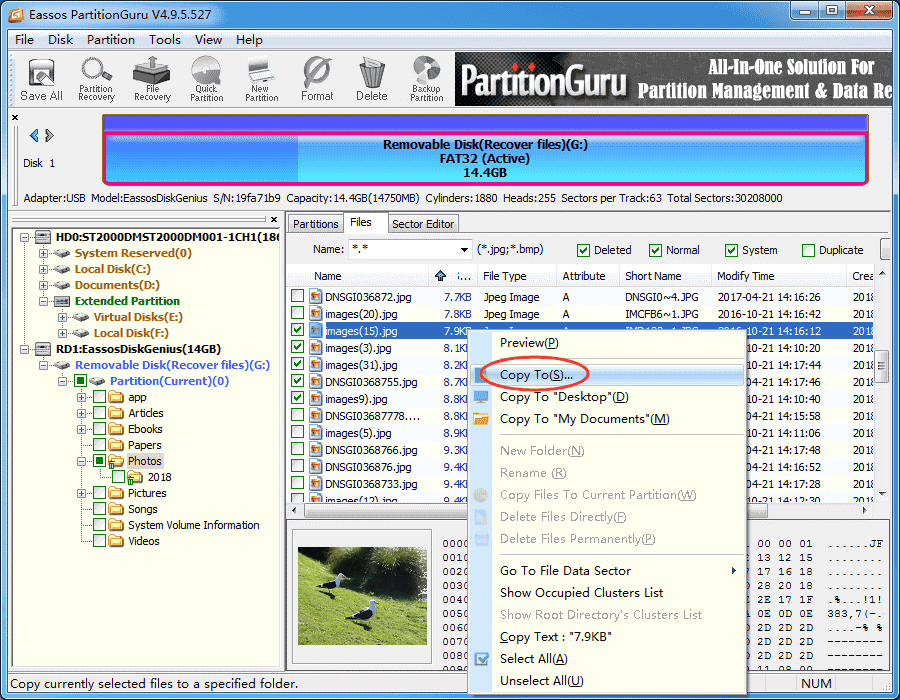Choose the Format tool

tap(317, 80)
